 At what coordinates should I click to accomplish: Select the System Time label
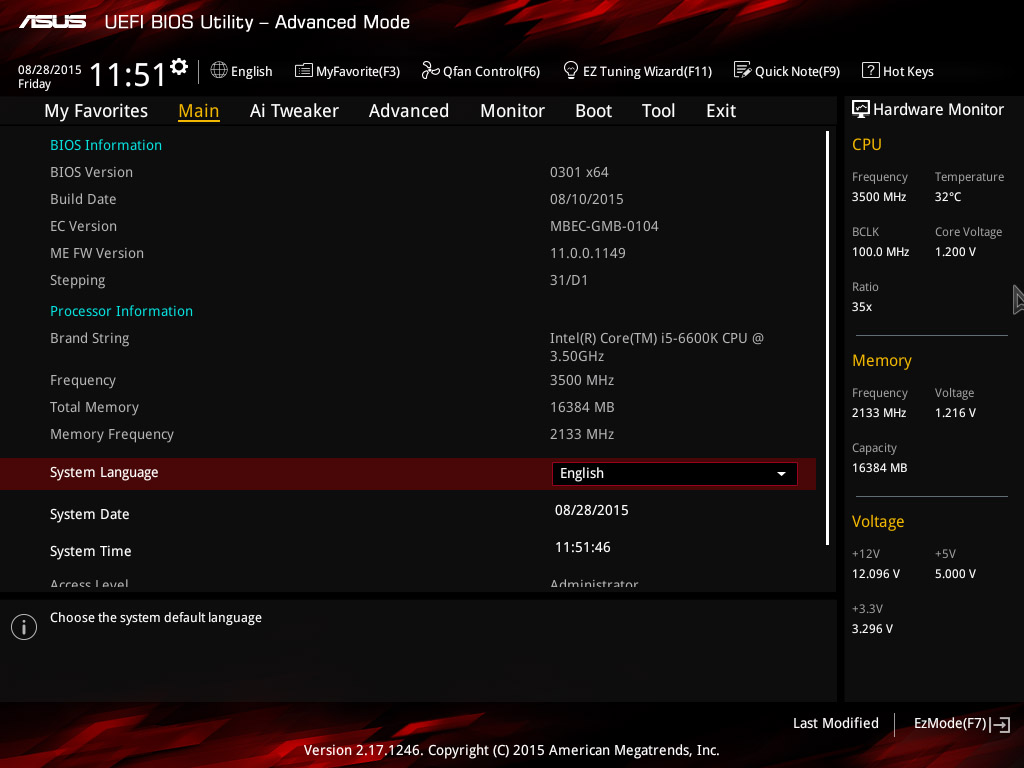coord(91,551)
